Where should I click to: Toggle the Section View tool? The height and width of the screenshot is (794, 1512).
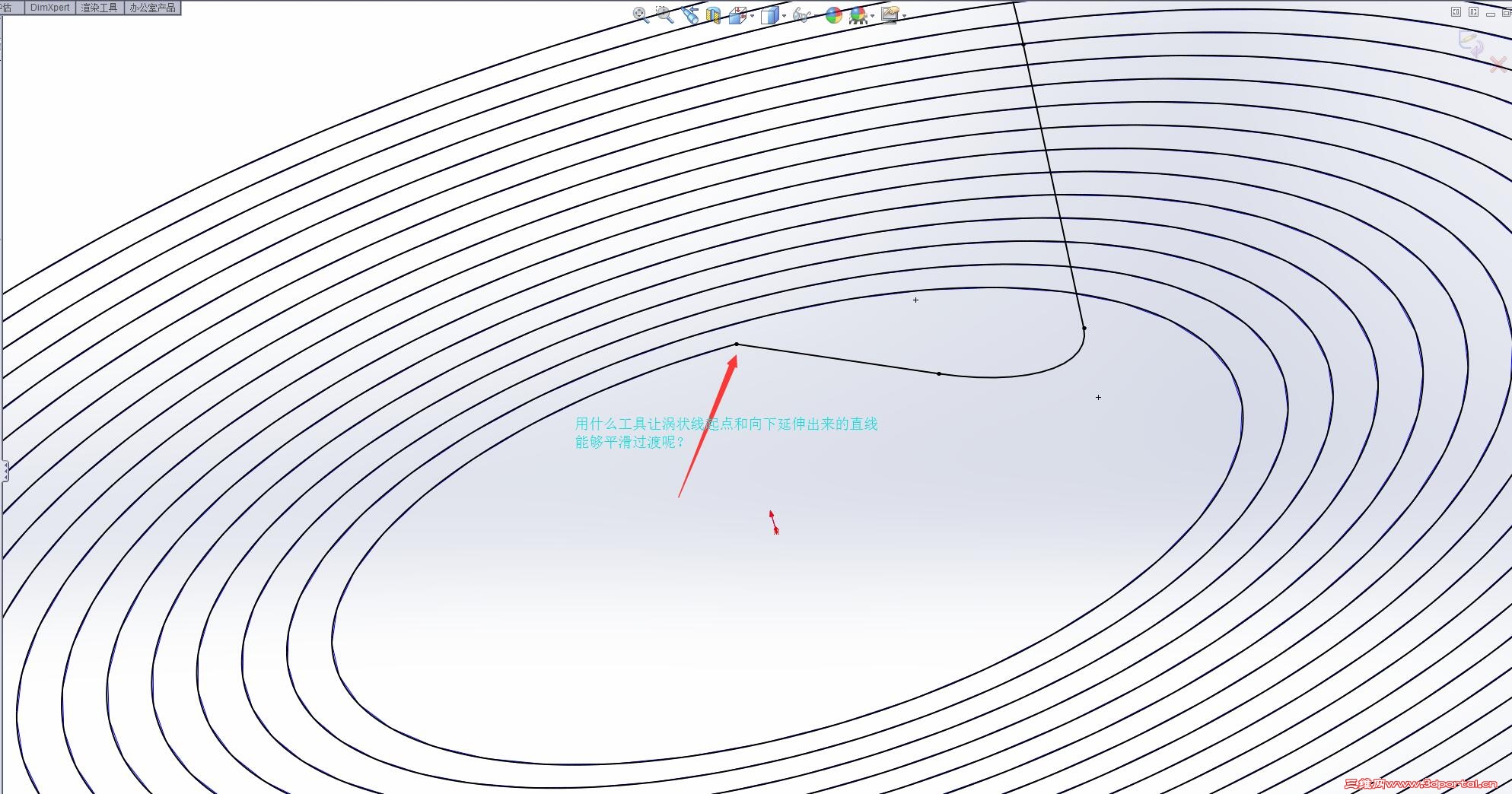tap(713, 14)
